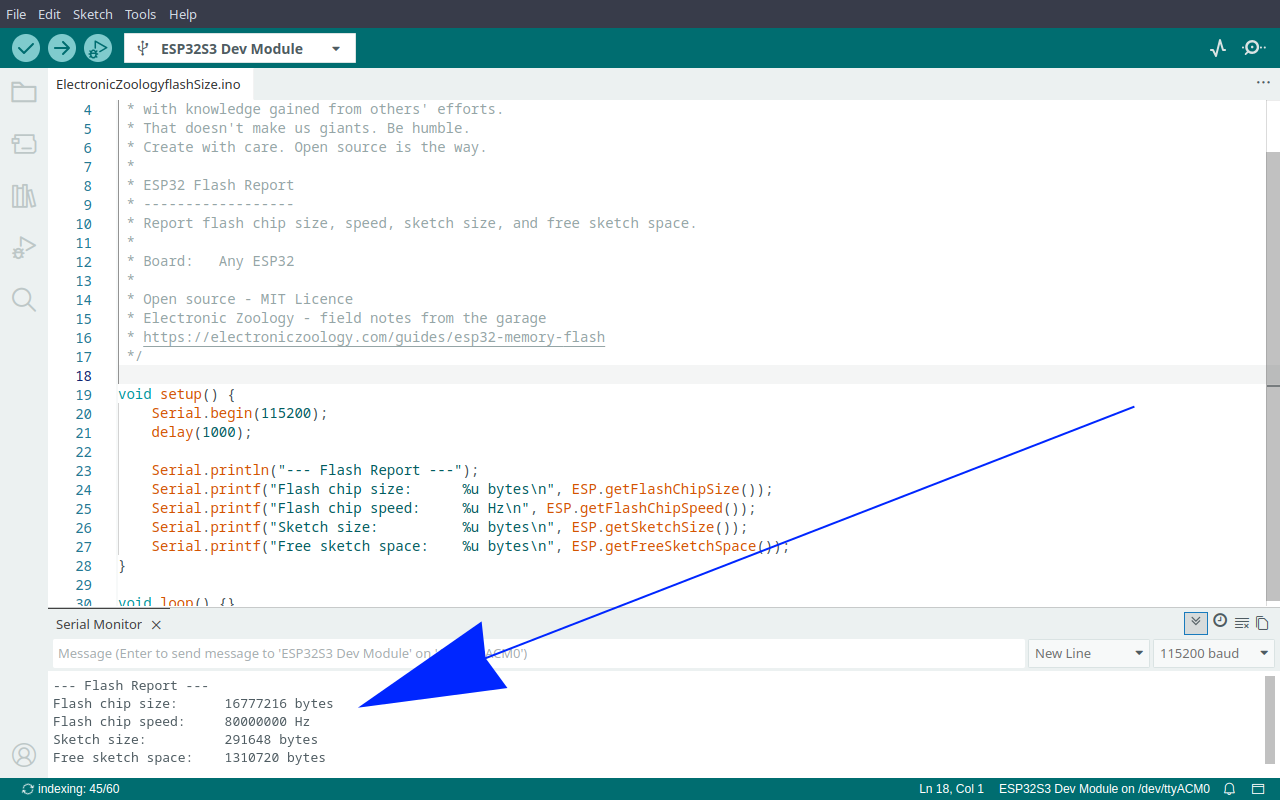The height and width of the screenshot is (800, 1280).
Task: Click line number 19 in the gutter
Action: coord(83,394)
